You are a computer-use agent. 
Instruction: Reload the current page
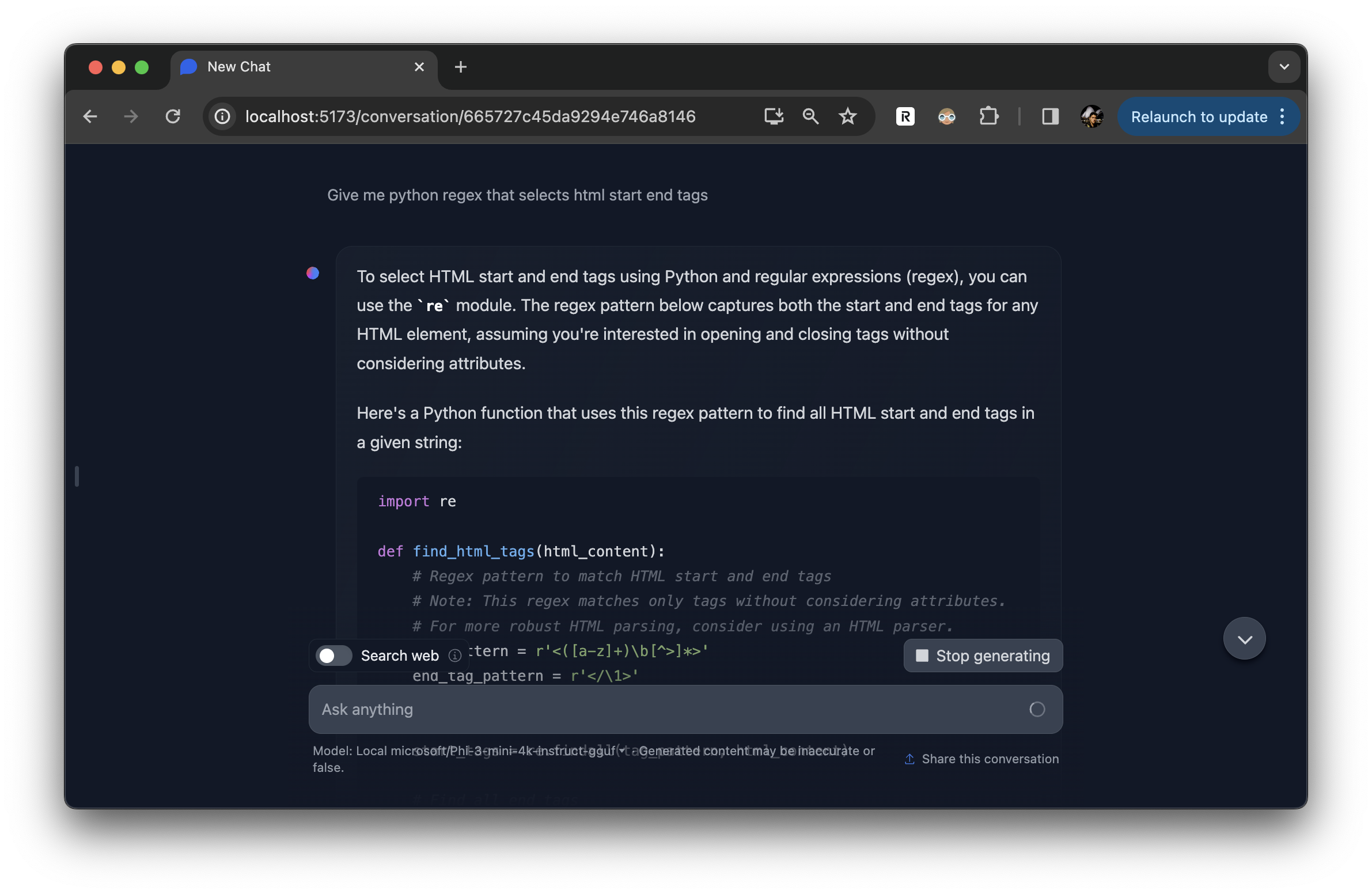coord(173,117)
